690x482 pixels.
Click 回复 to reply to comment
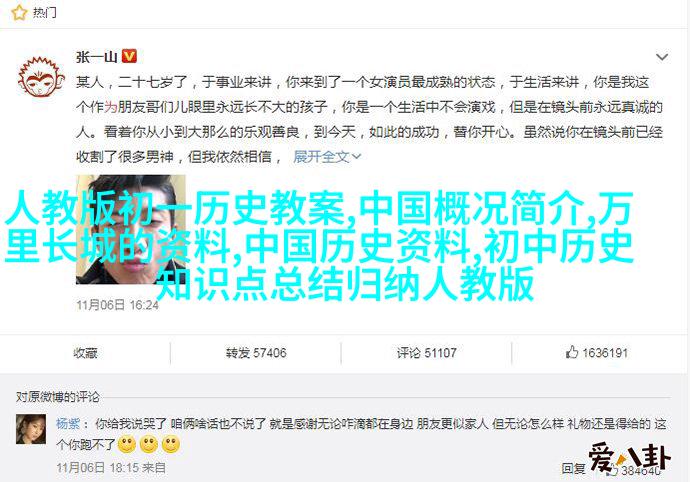(x=573, y=468)
